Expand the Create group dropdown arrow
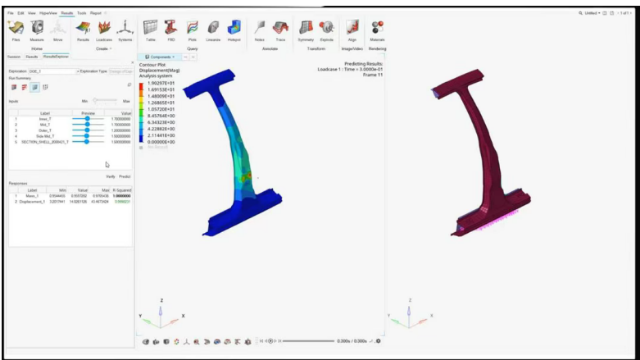Viewport: 640px width, 360px height. point(111,49)
